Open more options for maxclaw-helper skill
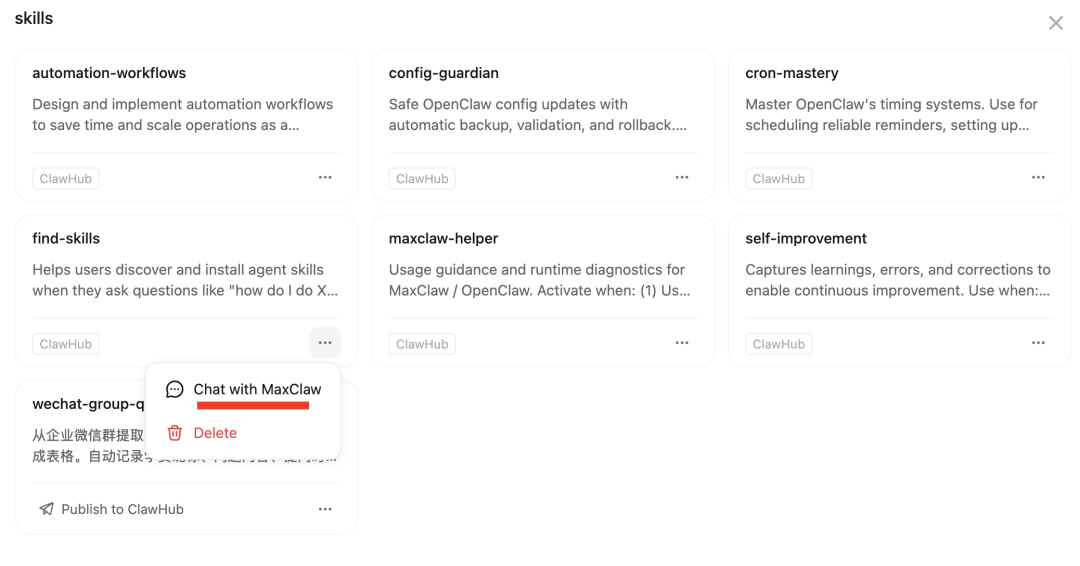Image resolution: width=1080 pixels, height=566 pixels. click(682, 343)
